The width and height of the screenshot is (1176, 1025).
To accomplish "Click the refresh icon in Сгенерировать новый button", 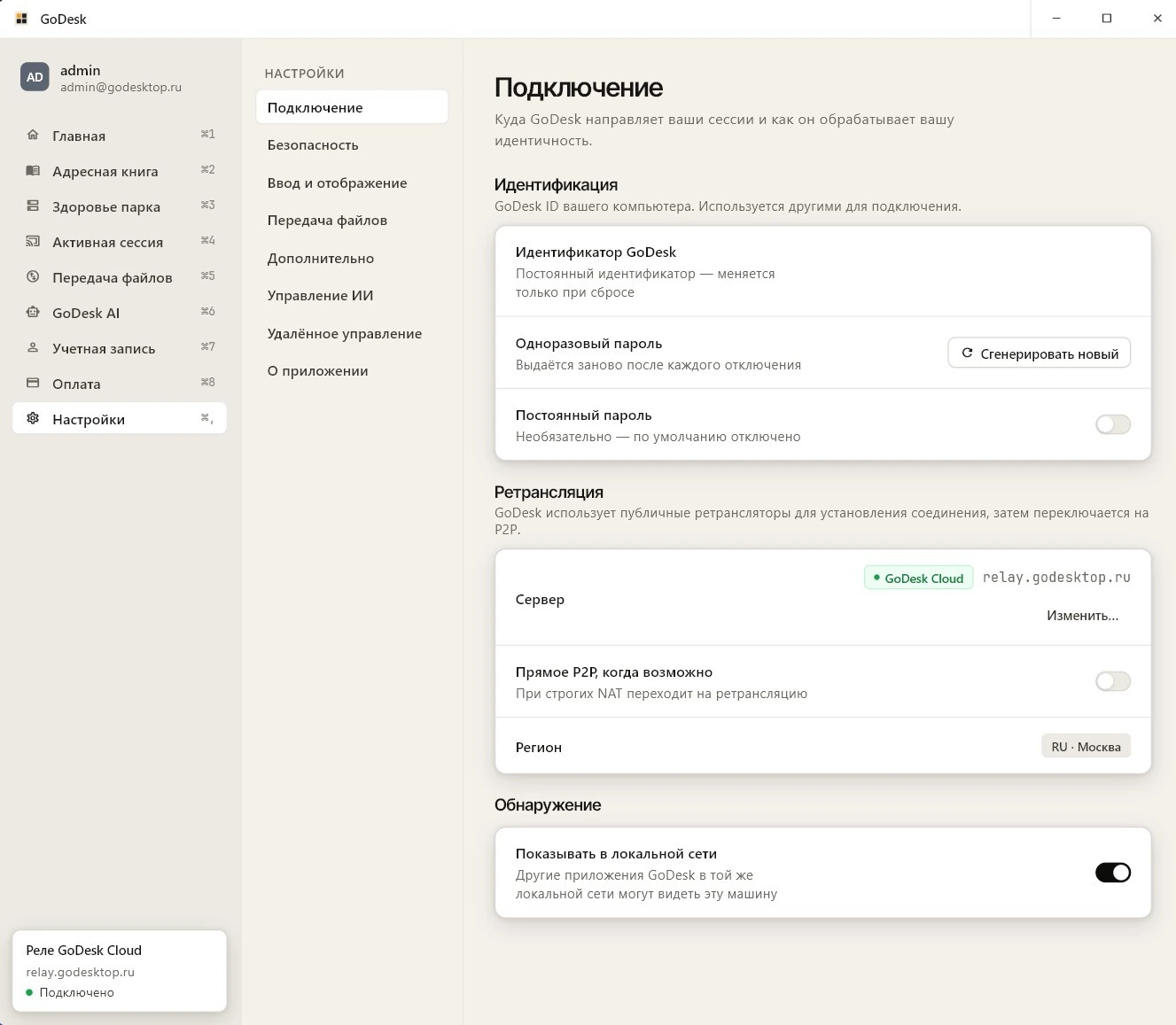I will click(x=967, y=353).
